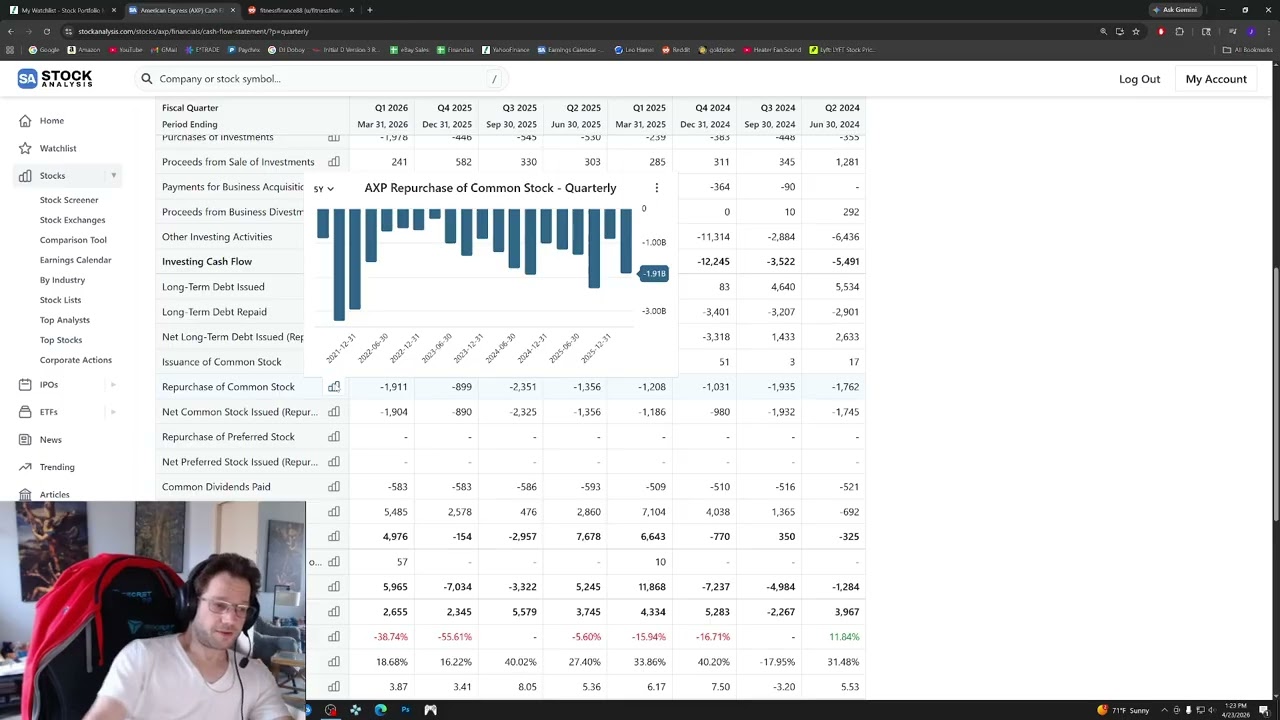Open Microsoft Edge from the taskbar
This screenshot has width=1280, height=720.
[380, 710]
